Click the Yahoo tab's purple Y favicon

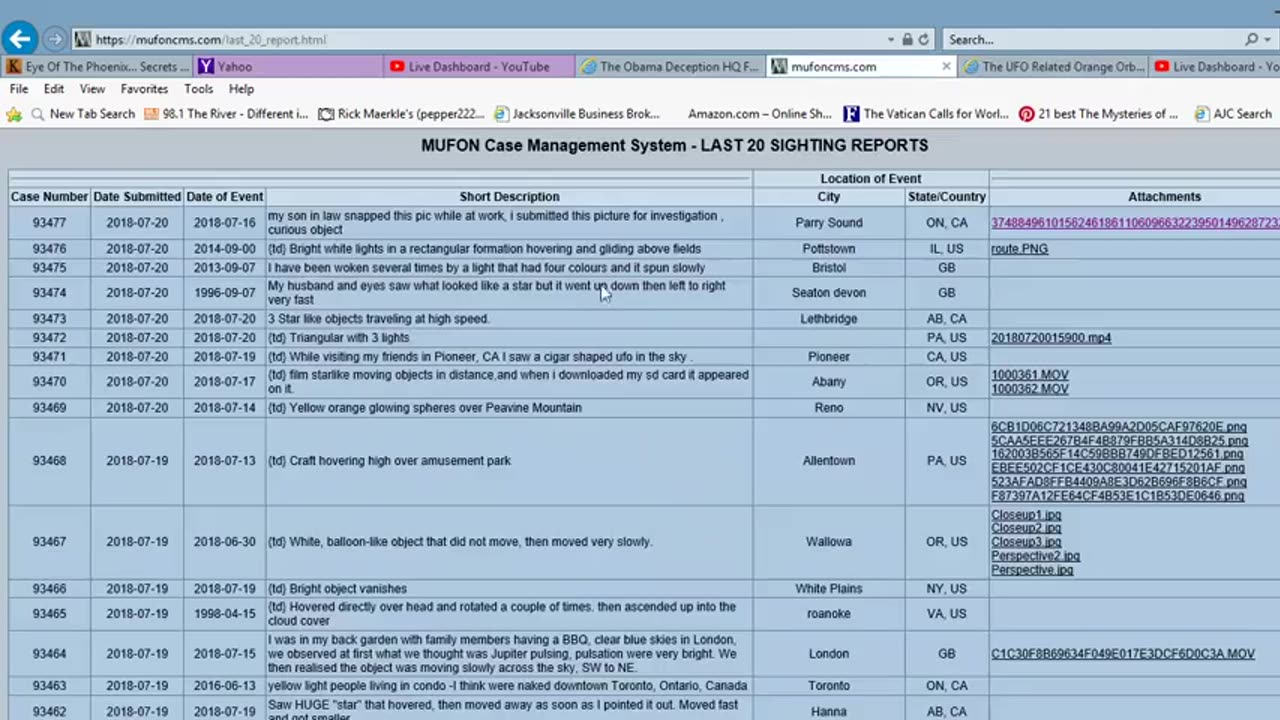206,67
